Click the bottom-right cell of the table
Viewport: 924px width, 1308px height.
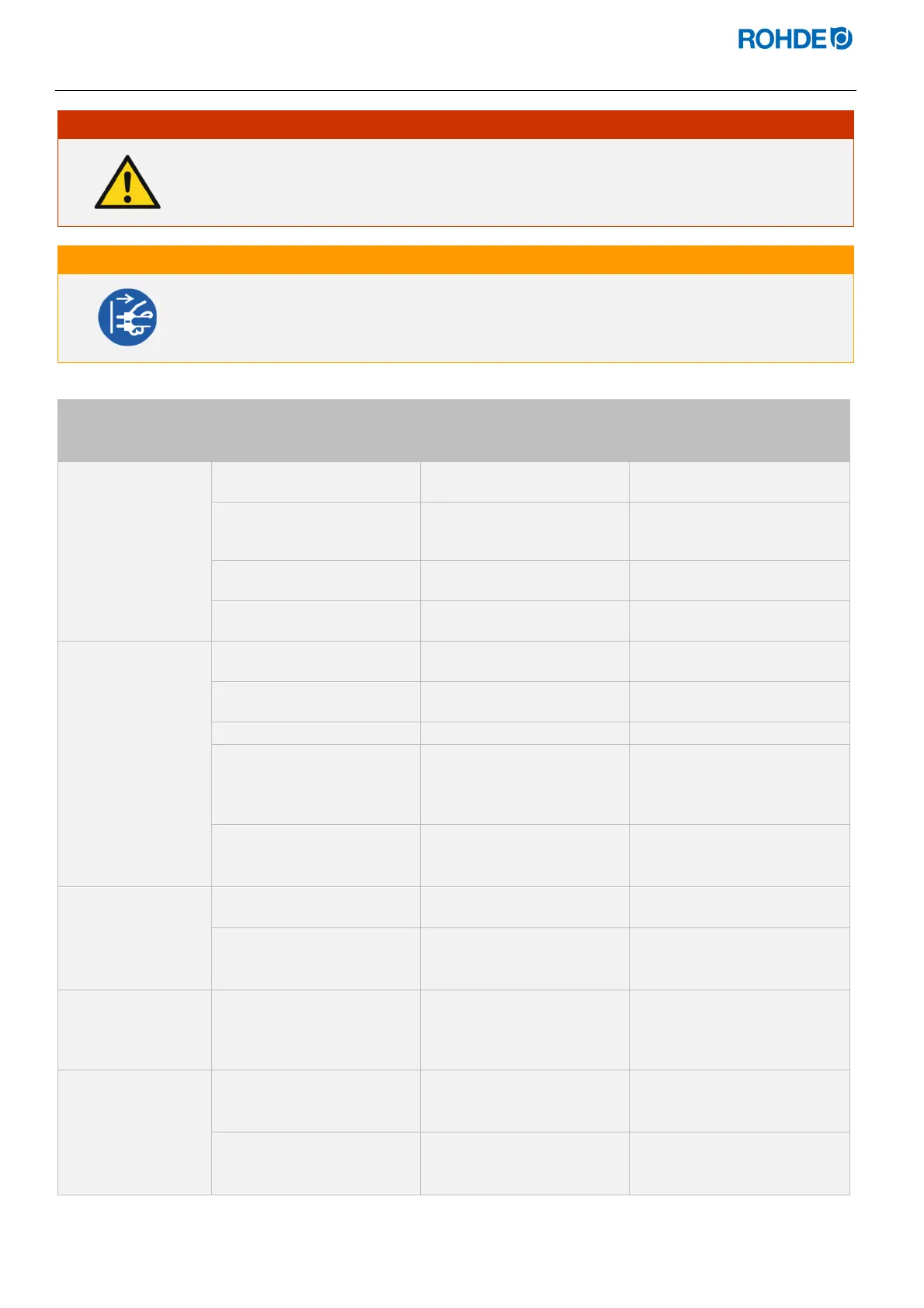point(739,1163)
